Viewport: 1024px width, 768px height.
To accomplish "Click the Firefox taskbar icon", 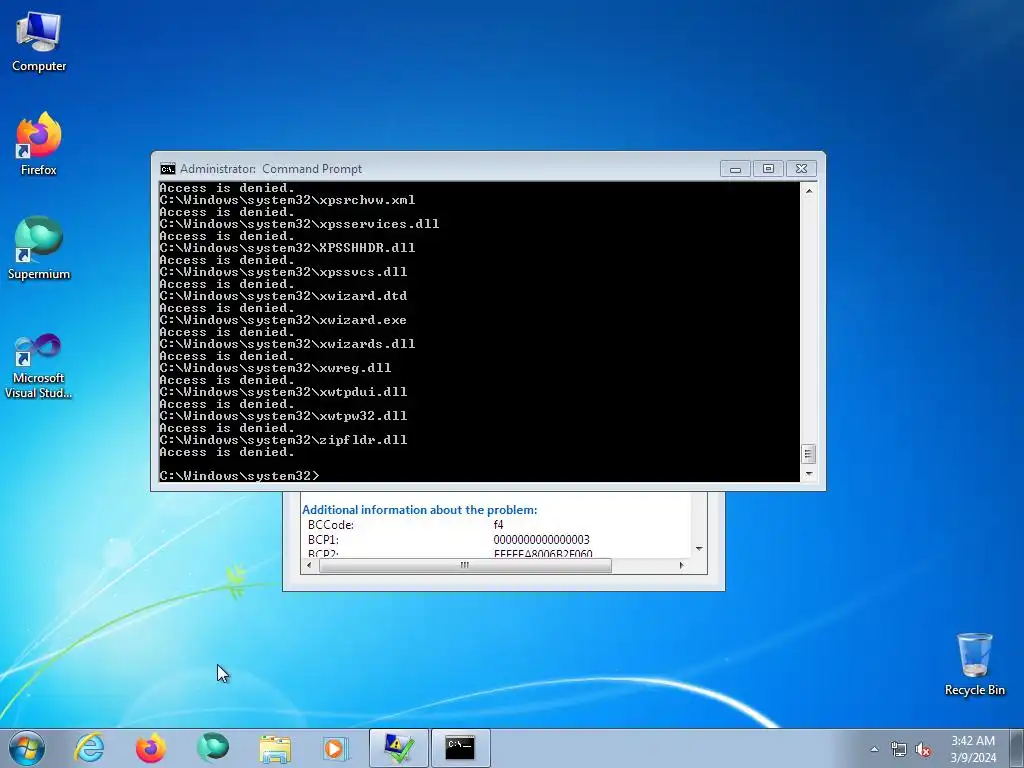I will pos(150,748).
